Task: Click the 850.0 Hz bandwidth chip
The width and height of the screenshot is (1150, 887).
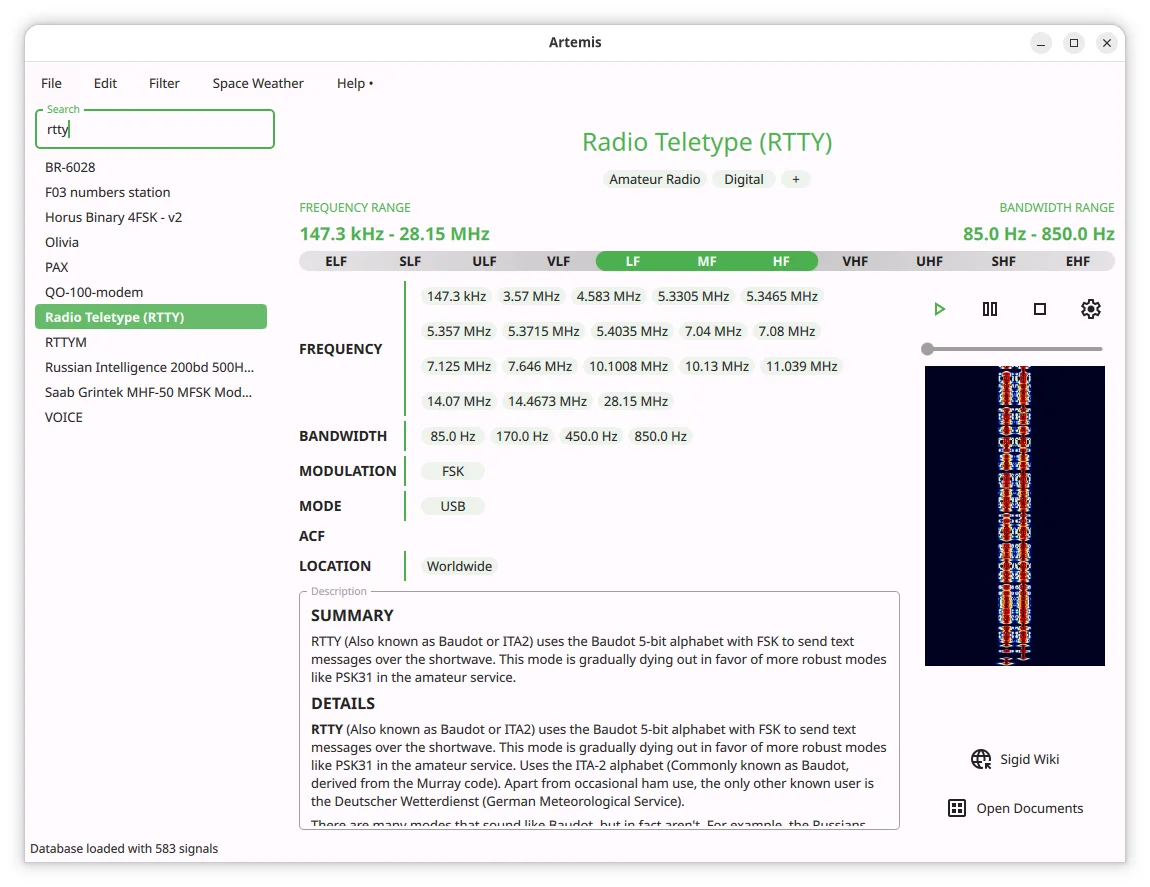Action: click(661, 437)
